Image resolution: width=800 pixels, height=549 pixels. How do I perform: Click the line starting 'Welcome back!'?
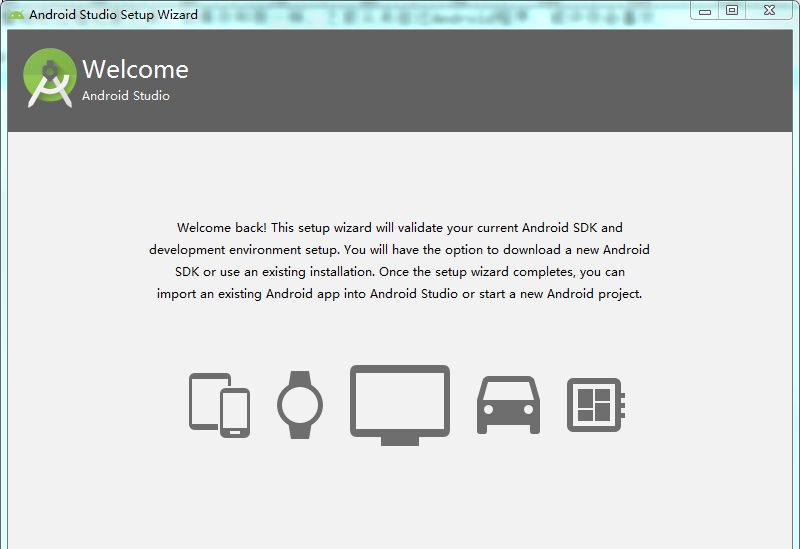click(399, 228)
